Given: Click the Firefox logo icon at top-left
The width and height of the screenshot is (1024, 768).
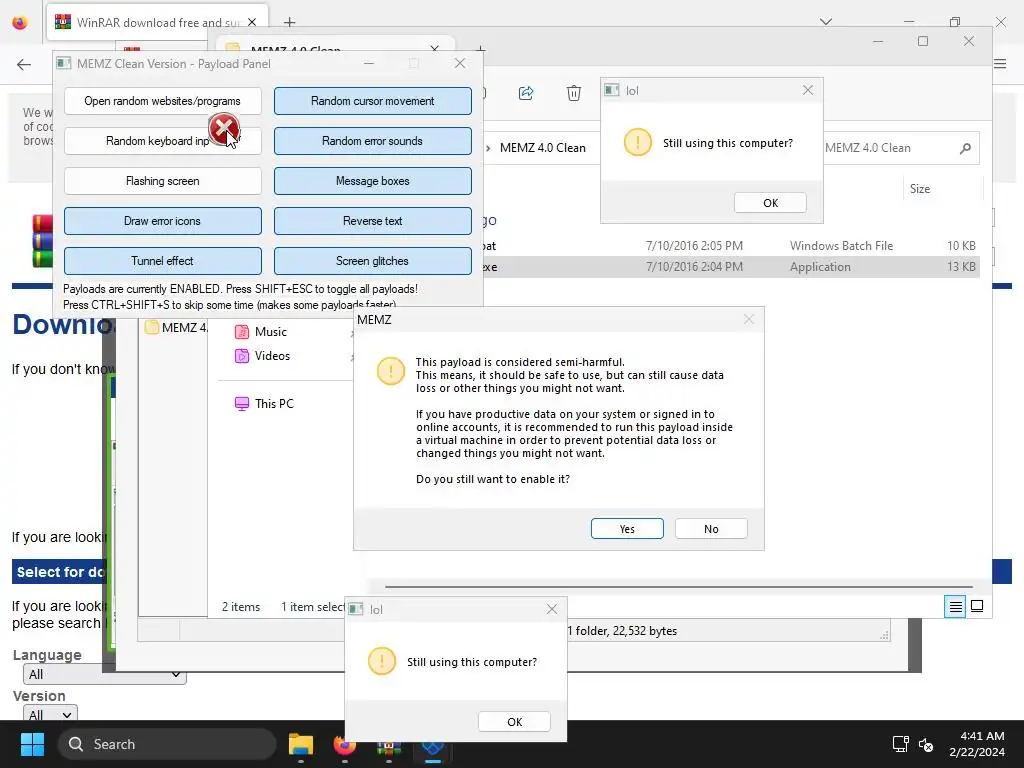Looking at the screenshot, I should point(20,22).
